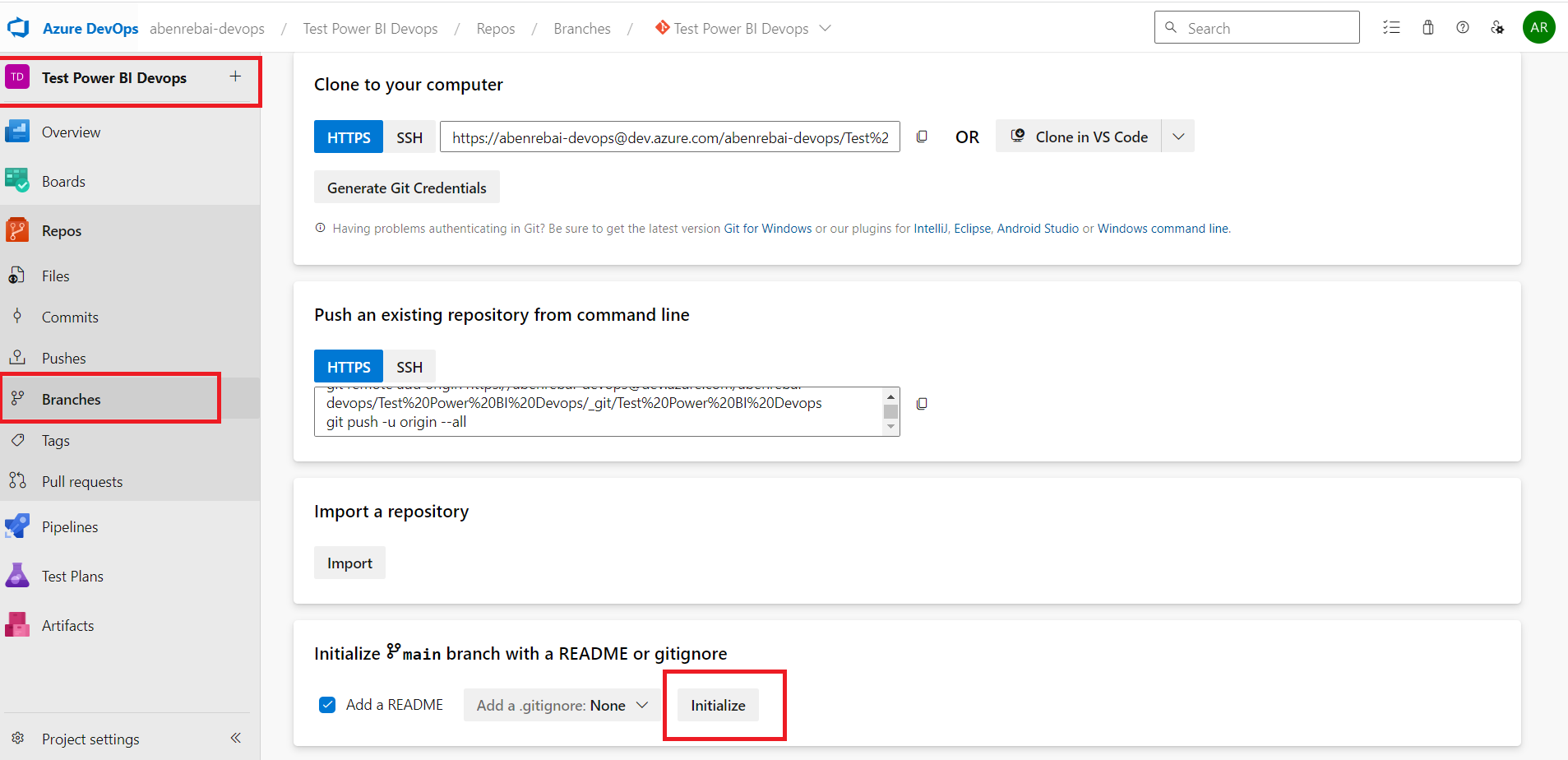Click the Azure DevOps logo icon
The height and width of the screenshot is (760, 1568).
(18, 29)
